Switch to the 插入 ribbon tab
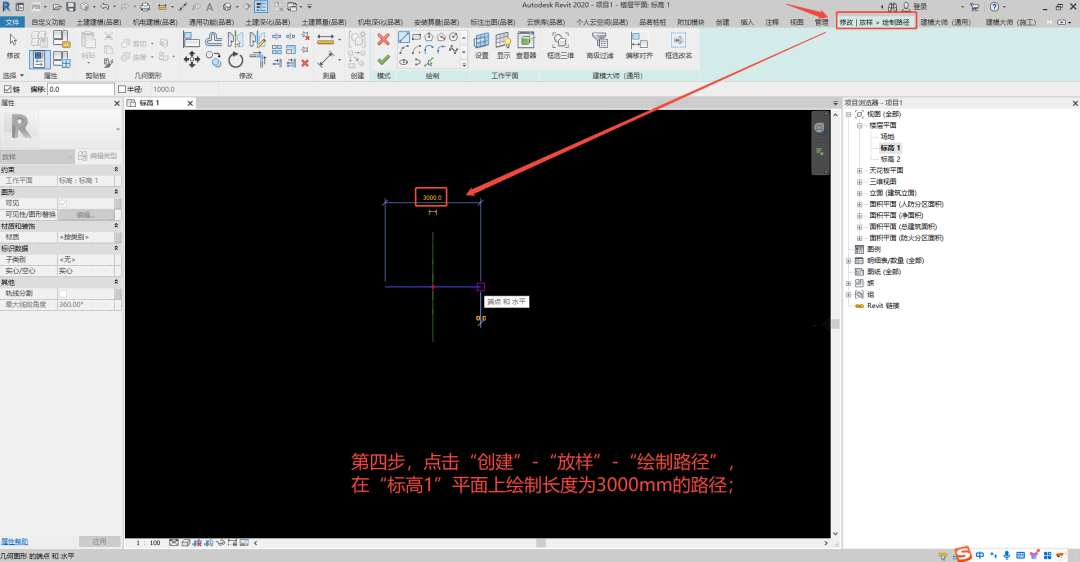Screen dimensions: 1080x562 747,22
